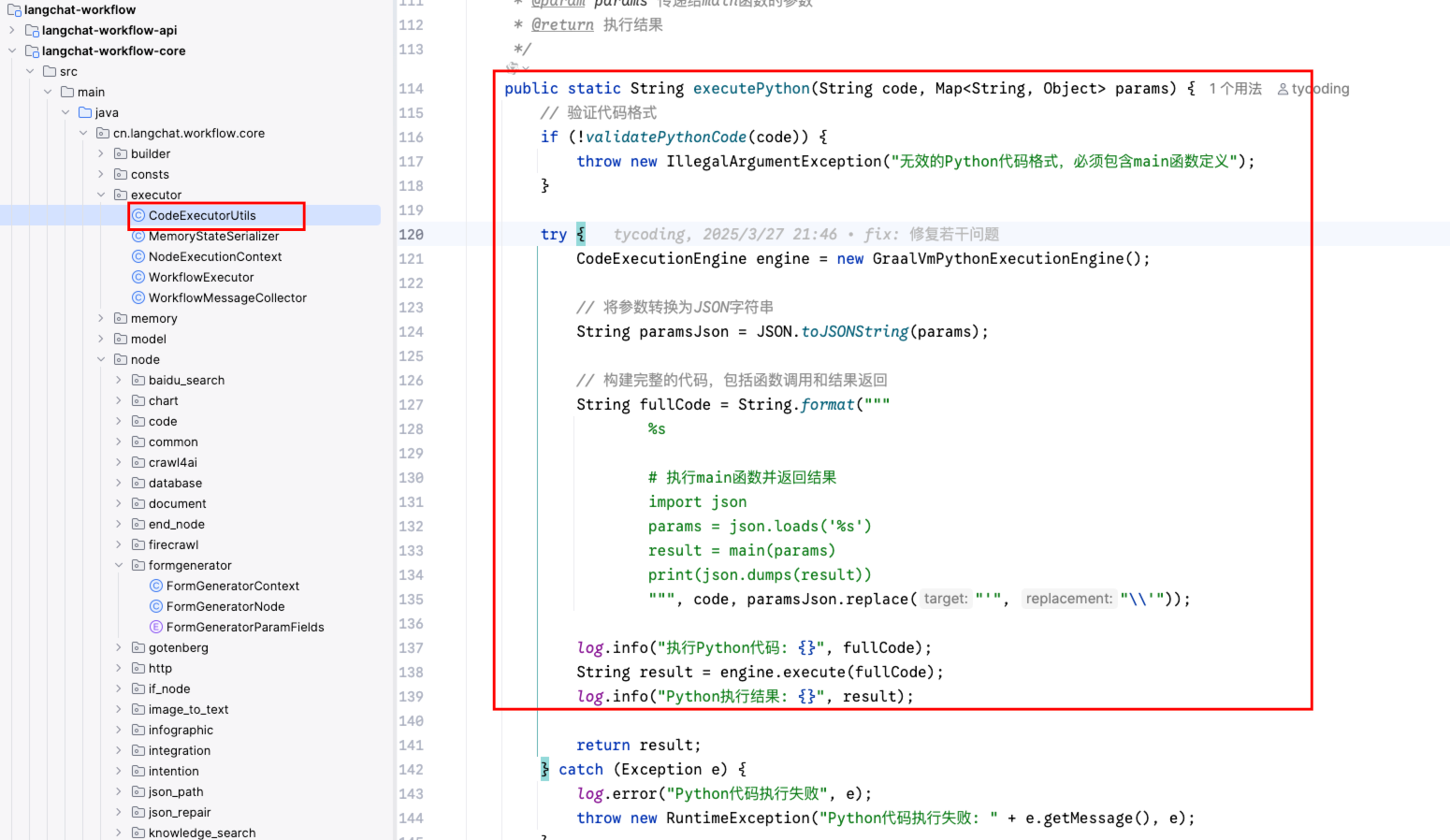The width and height of the screenshot is (1450, 840).
Task: Click the '1 个用法' usages hint
Action: click(1235, 89)
